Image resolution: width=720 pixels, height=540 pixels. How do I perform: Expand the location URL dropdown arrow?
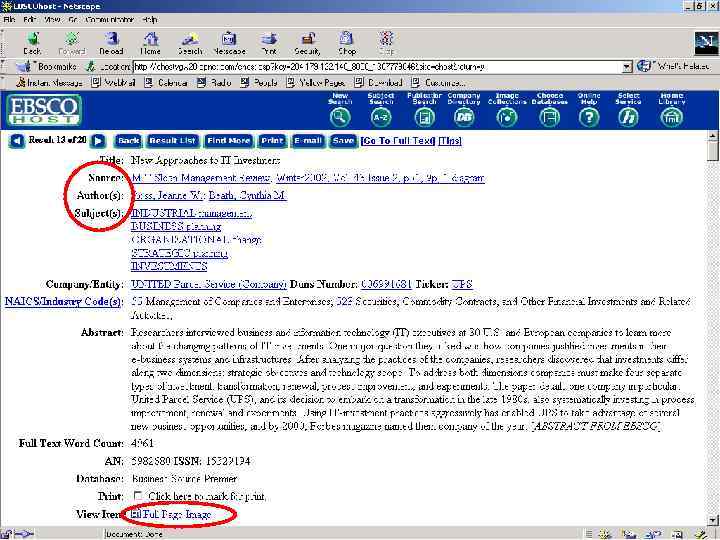click(x=627, y=67)
